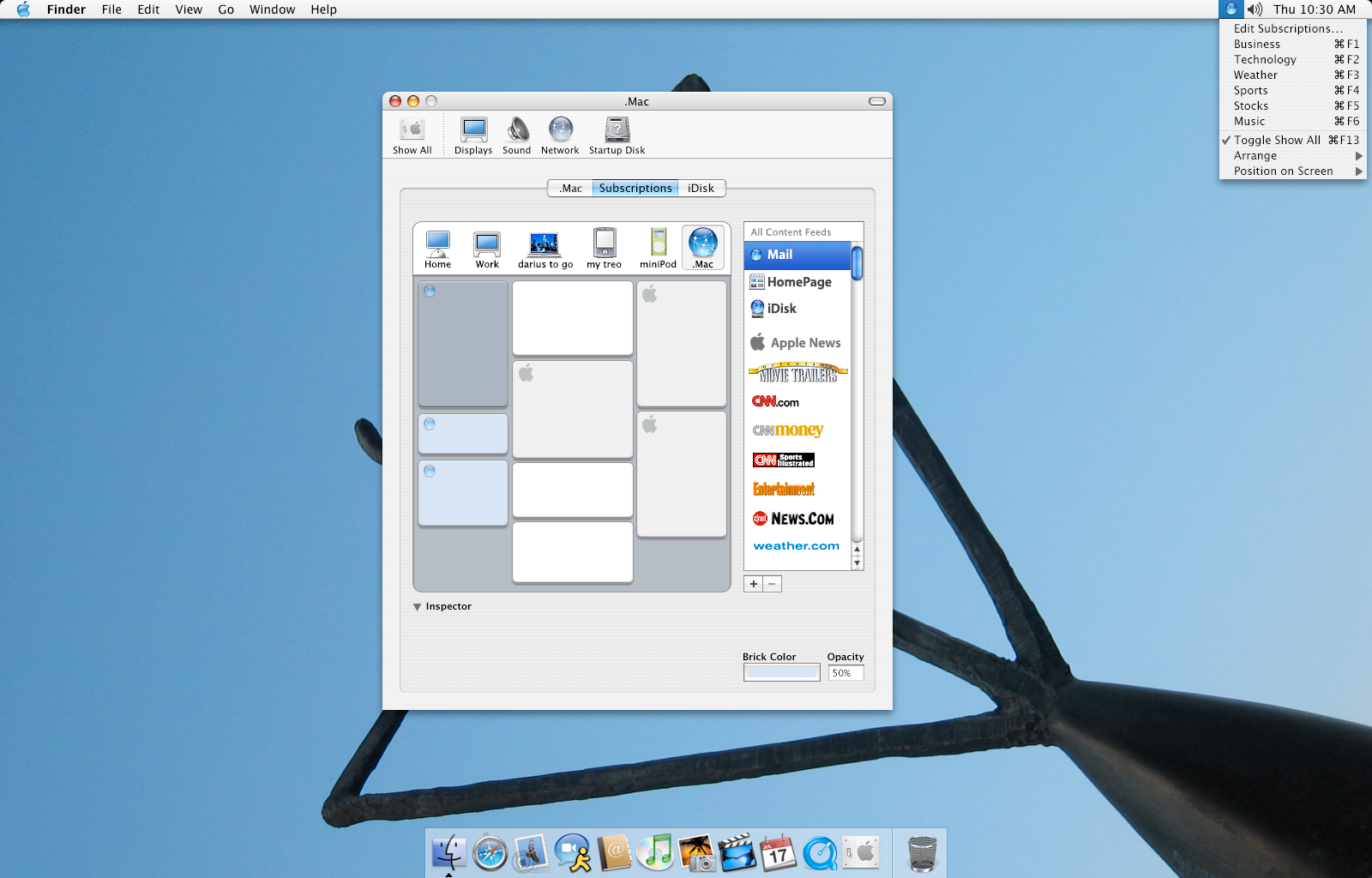This screenshot has height=878, width=1372.
Task: Open the Go menu in the menu bar
Action: tap(226, 9)
